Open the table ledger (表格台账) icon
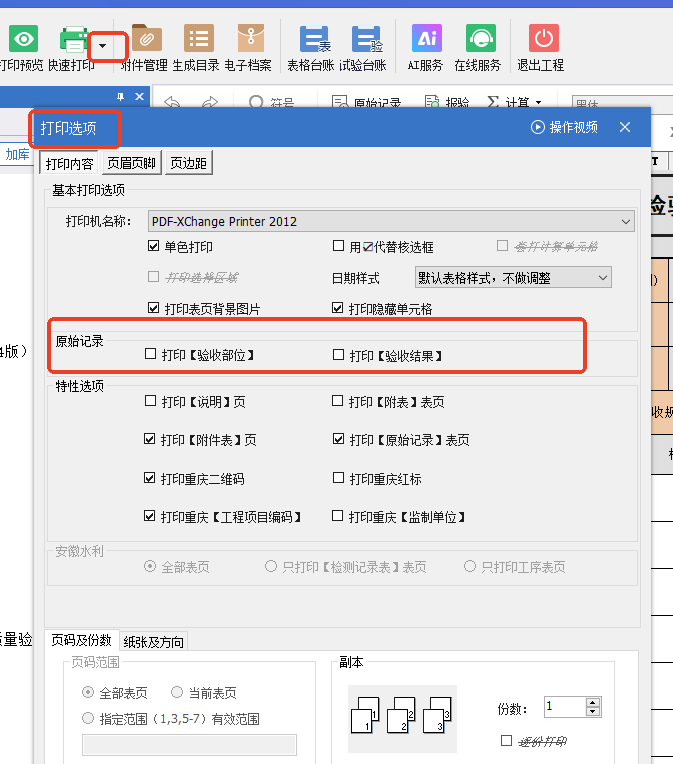The height and width of the screenshot is (764, 673). click(x=315, y=39)
